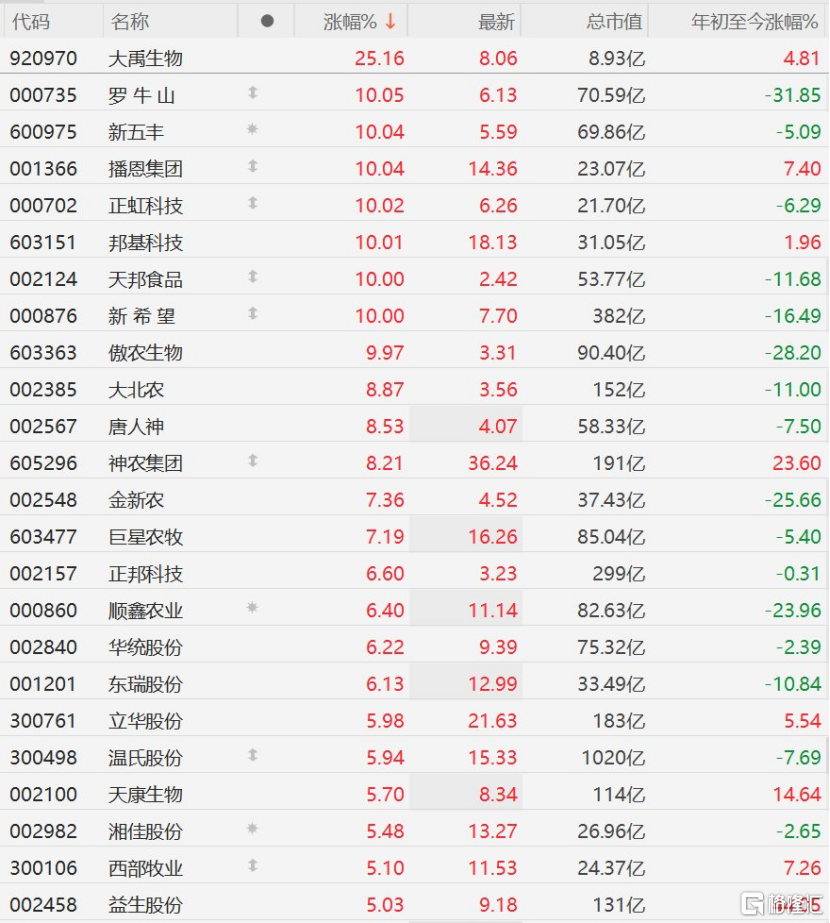Select stock name 大禹生物
Screen dimensions: 830x923
pos(145,58)
